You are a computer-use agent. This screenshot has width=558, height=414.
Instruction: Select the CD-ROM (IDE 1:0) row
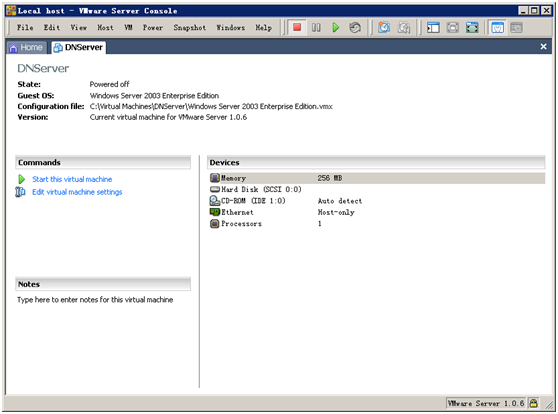point(377,201)
